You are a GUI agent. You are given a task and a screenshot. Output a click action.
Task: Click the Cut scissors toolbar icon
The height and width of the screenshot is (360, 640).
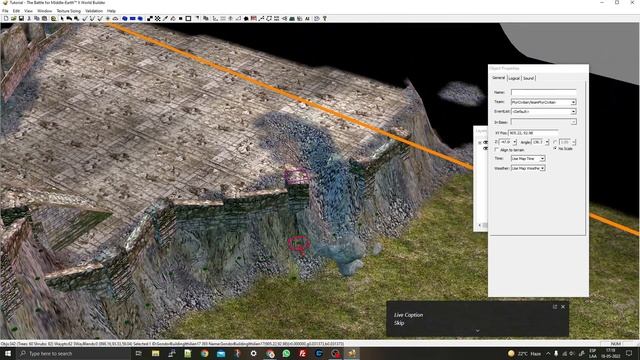click(x=29, y=18)
